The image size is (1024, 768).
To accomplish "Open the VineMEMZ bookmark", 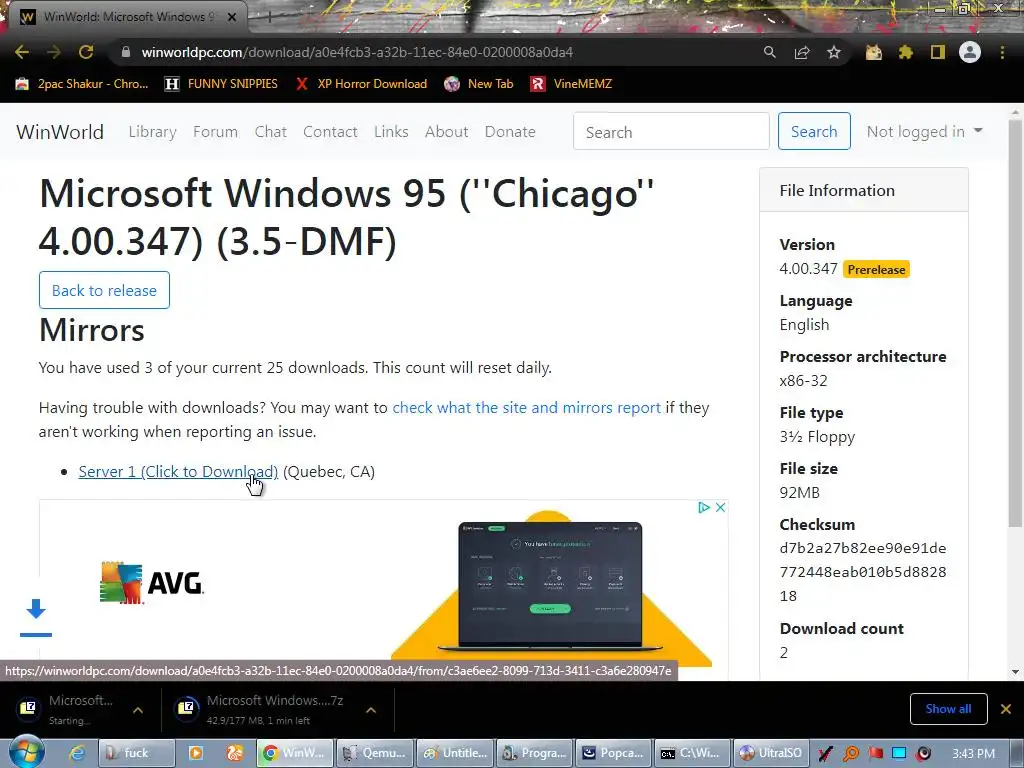I will (571, 84).
